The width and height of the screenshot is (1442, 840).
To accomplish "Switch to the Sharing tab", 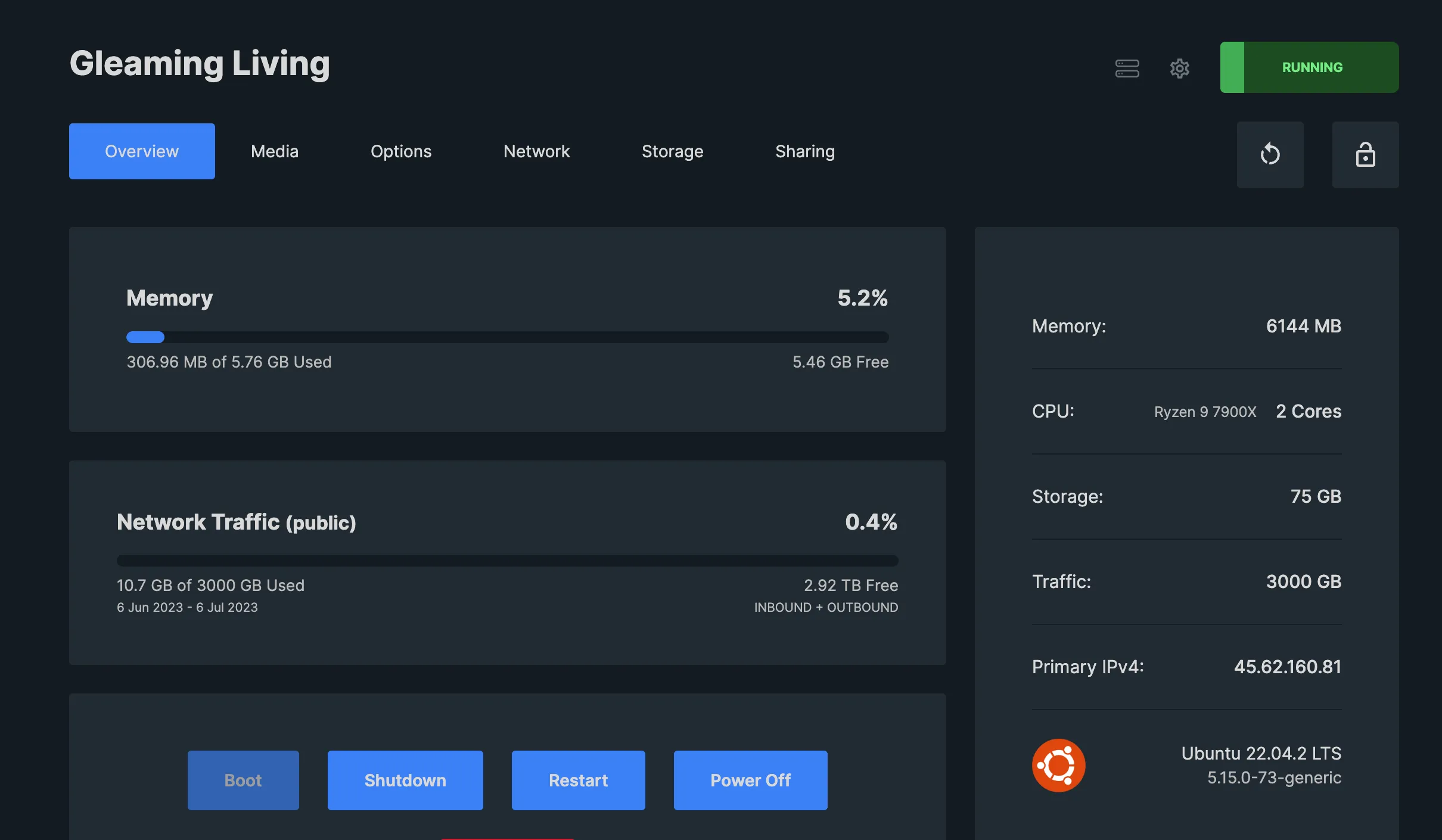I will pyautogui.click(x=804, y=151).
